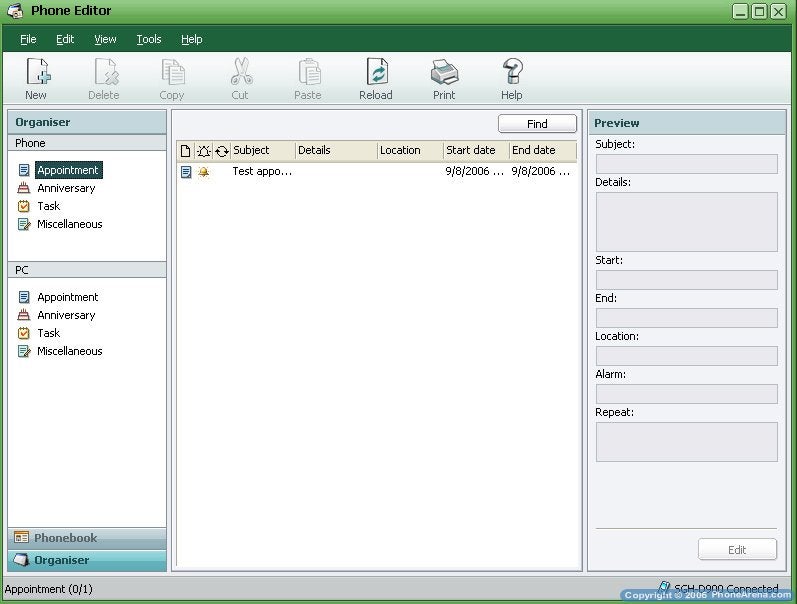Click the Copy toolbar icon
The width and height of the screenshot is (797, 604).
[x=173, y=71]
